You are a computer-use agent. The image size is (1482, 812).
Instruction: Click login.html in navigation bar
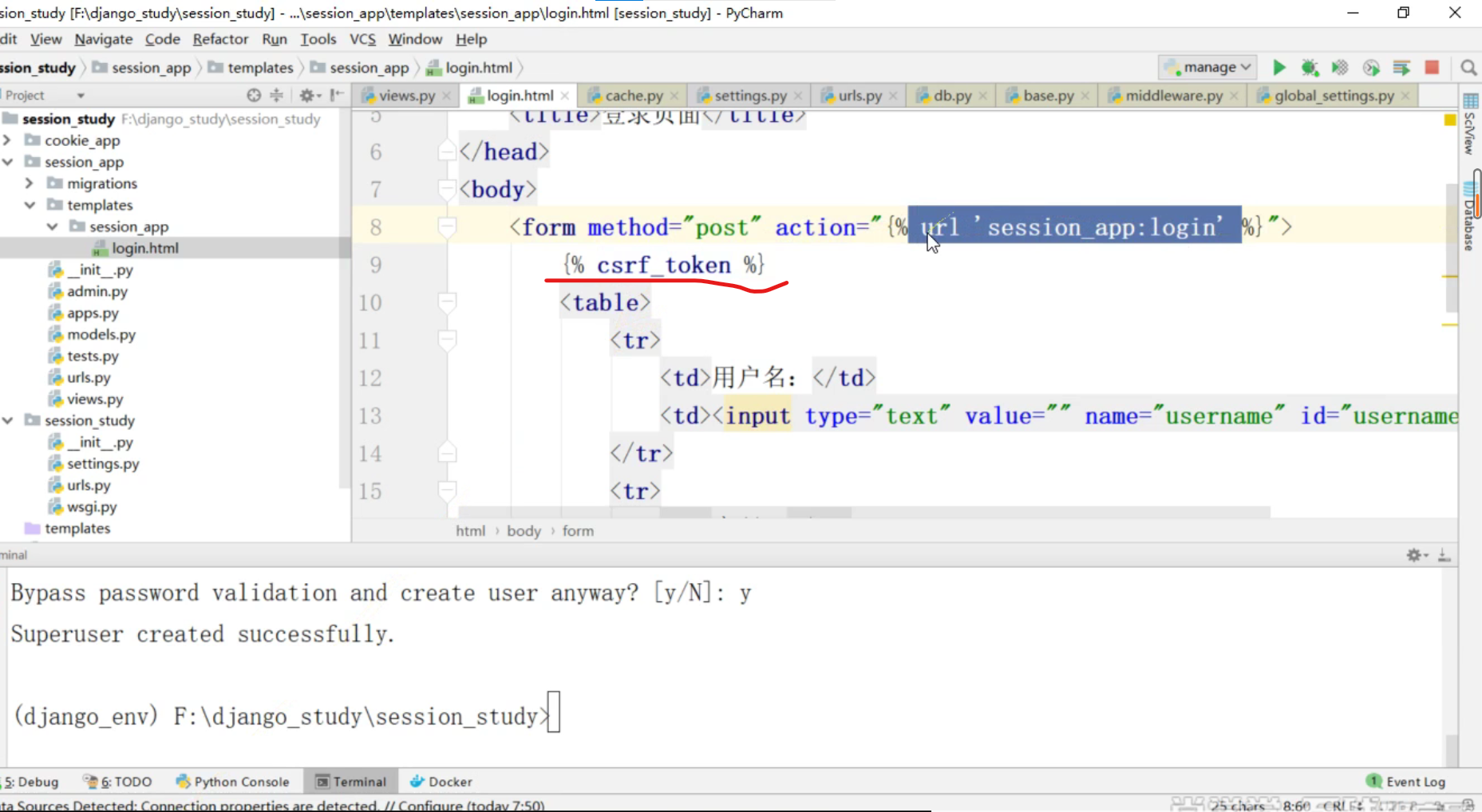(x=470, y=68)
